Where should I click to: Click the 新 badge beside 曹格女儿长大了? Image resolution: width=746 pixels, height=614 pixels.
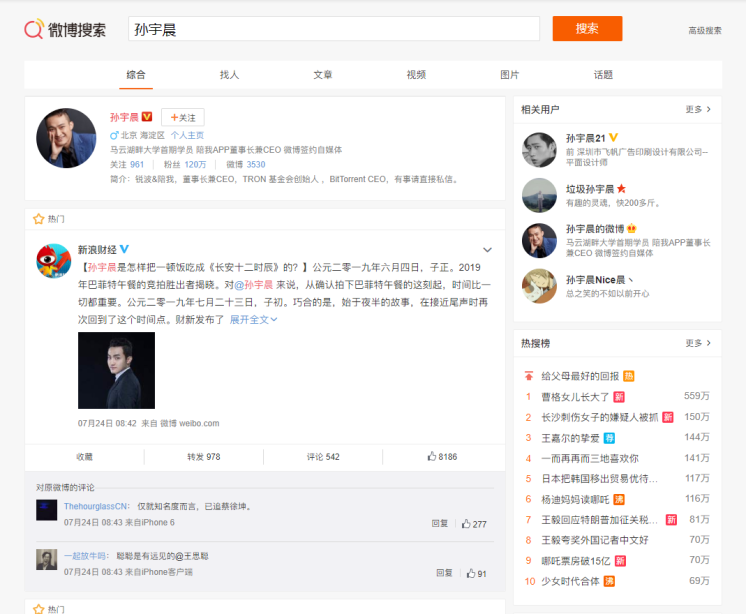[619, 397]
